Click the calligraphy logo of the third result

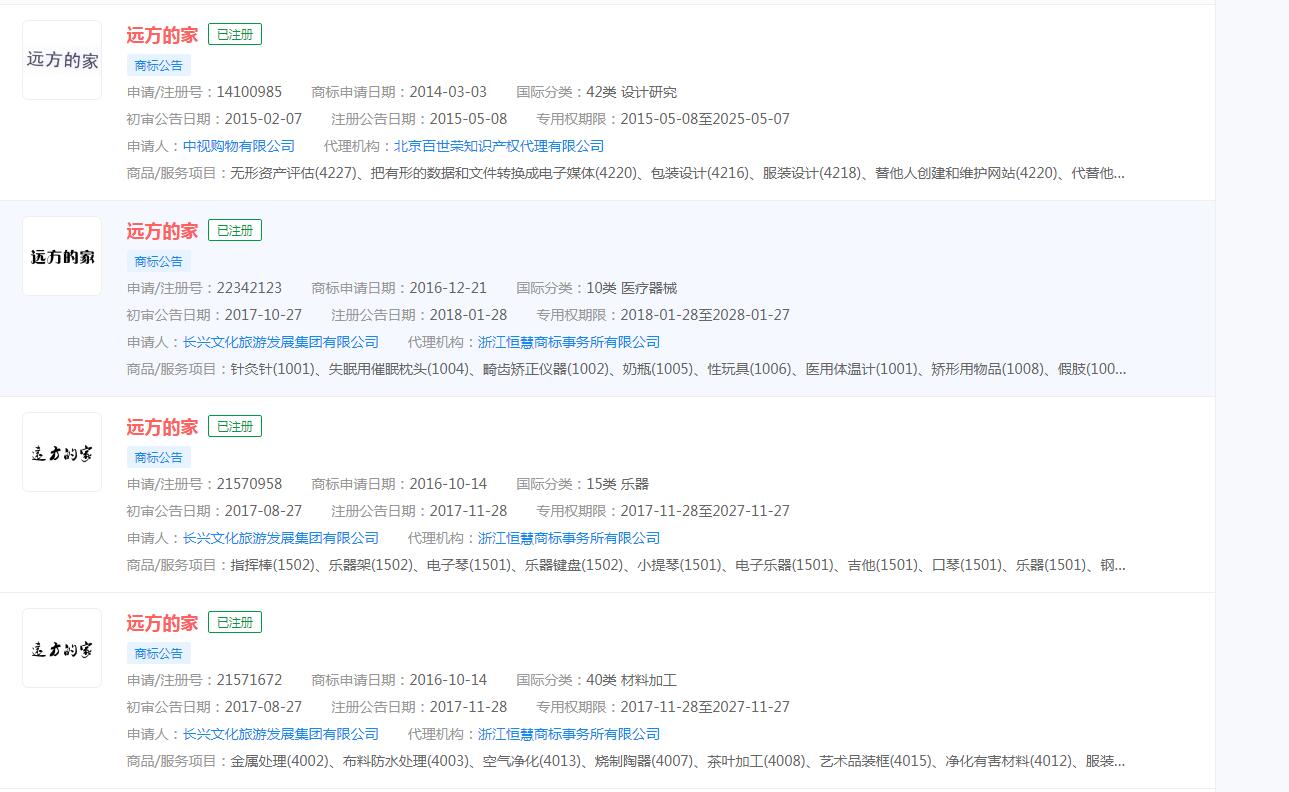61,452
